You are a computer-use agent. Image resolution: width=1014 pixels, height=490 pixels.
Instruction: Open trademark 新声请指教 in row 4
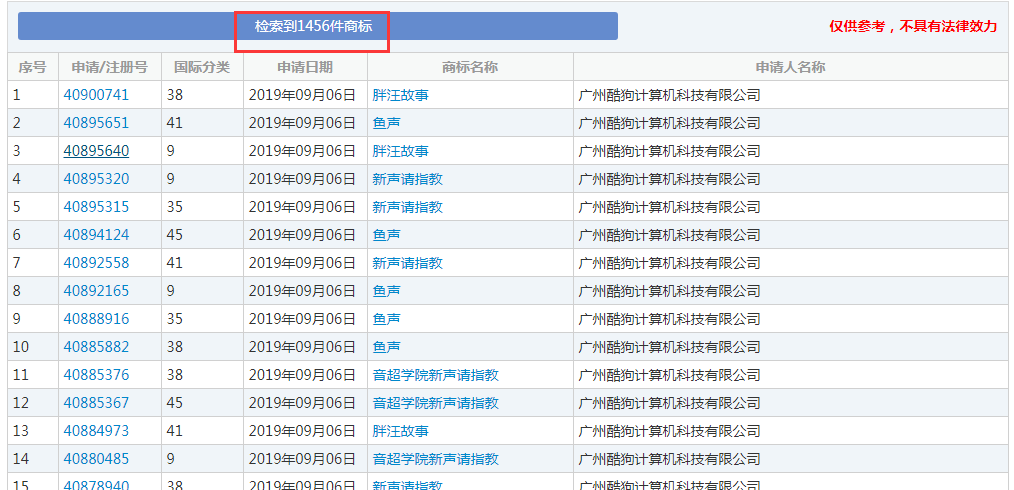pos(407,179)
